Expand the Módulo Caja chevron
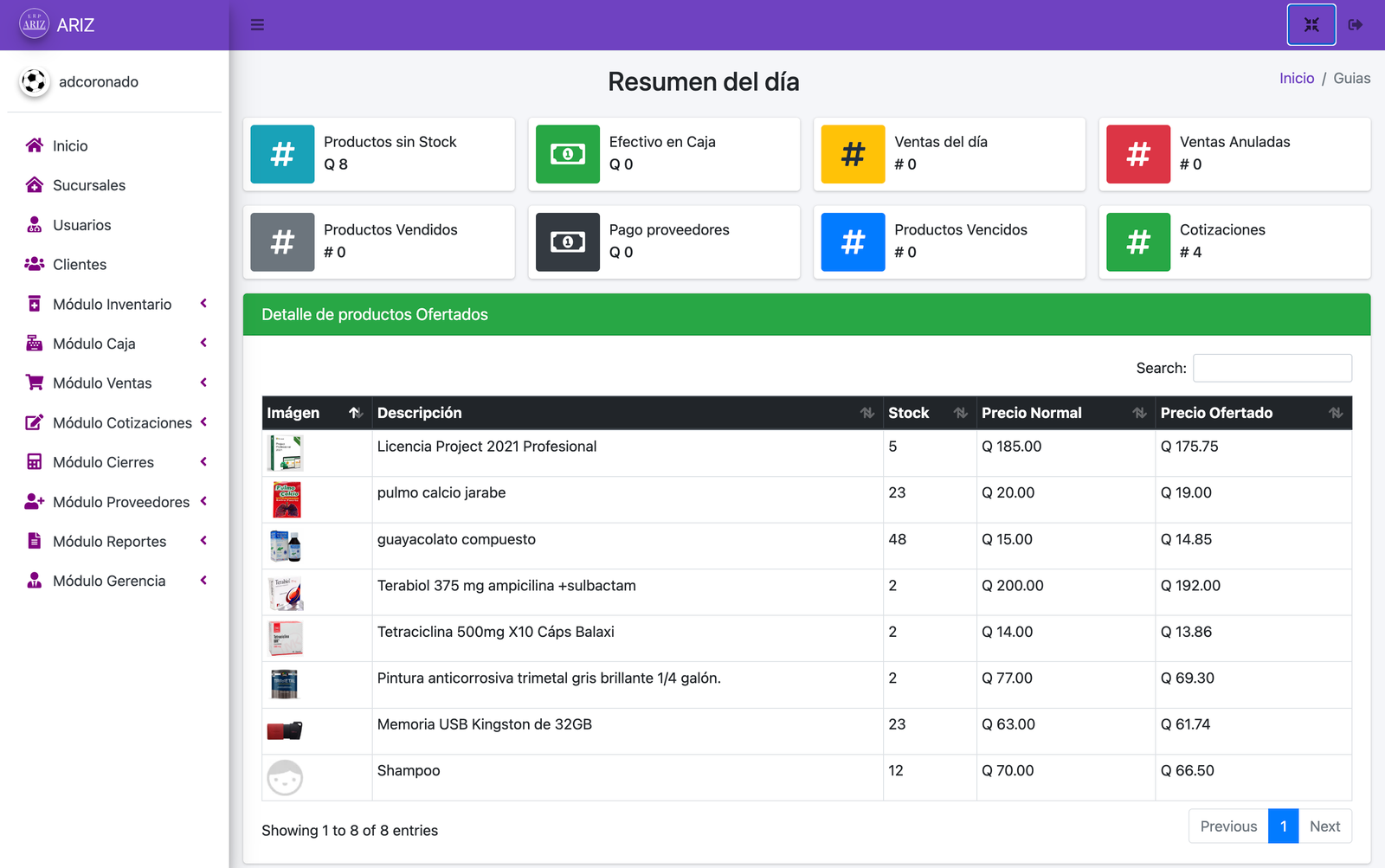Screen dimensions: 1385x868 coord(203,344)
